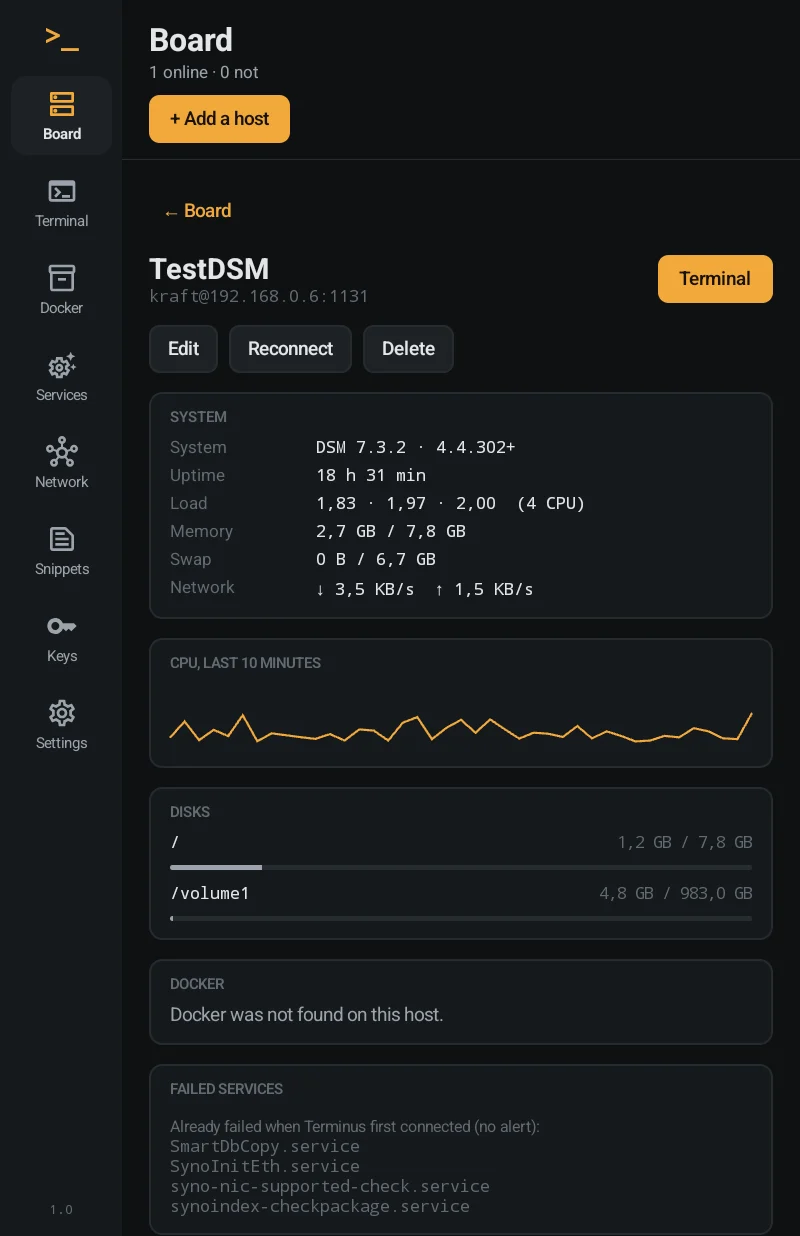Click the network rate ↓ 3,5 KB/s value
Image resolution: width=800 pixels, height=1236 pixels.
(365, 589)
